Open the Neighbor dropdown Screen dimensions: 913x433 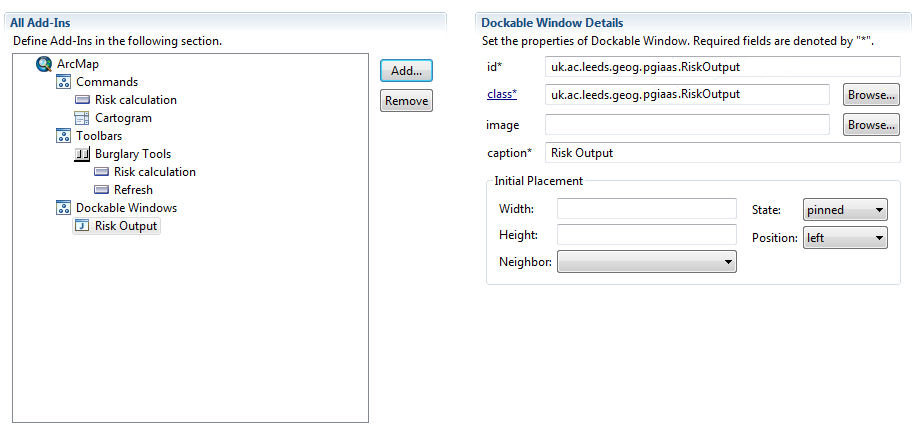pyautogui.click(x=647, y=262)
